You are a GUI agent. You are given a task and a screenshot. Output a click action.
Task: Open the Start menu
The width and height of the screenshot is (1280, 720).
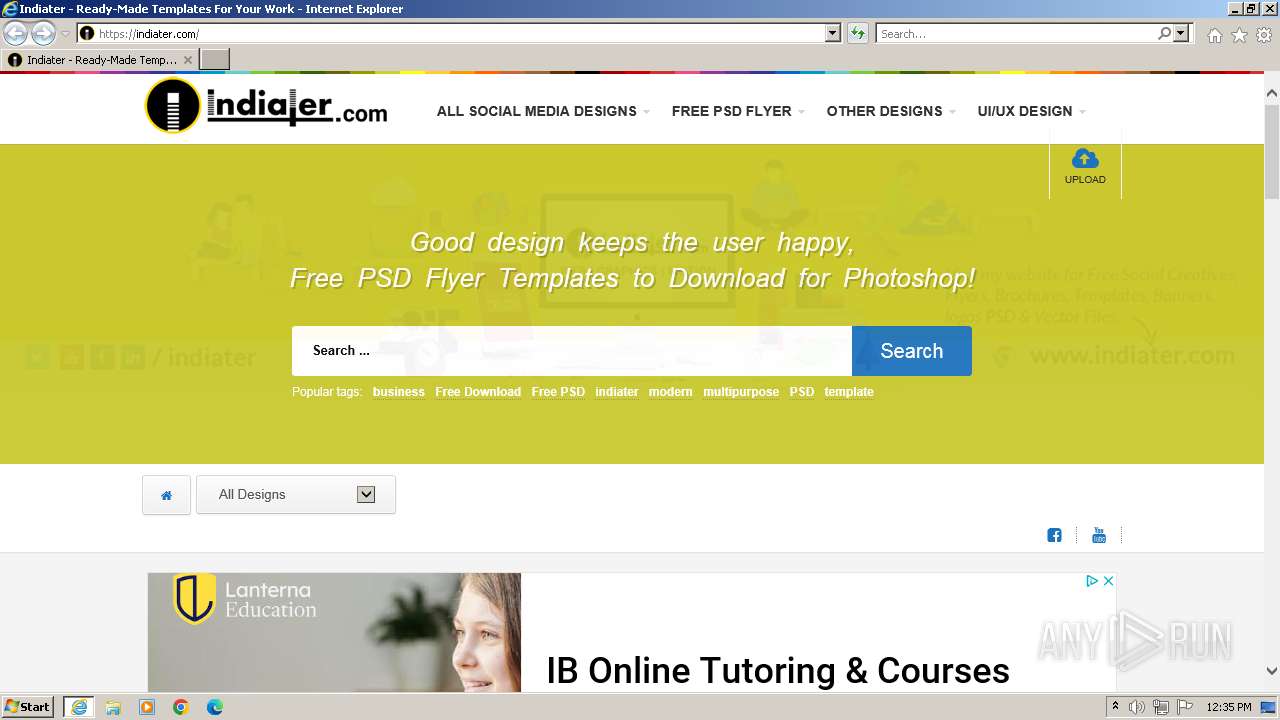coord(28,707)
